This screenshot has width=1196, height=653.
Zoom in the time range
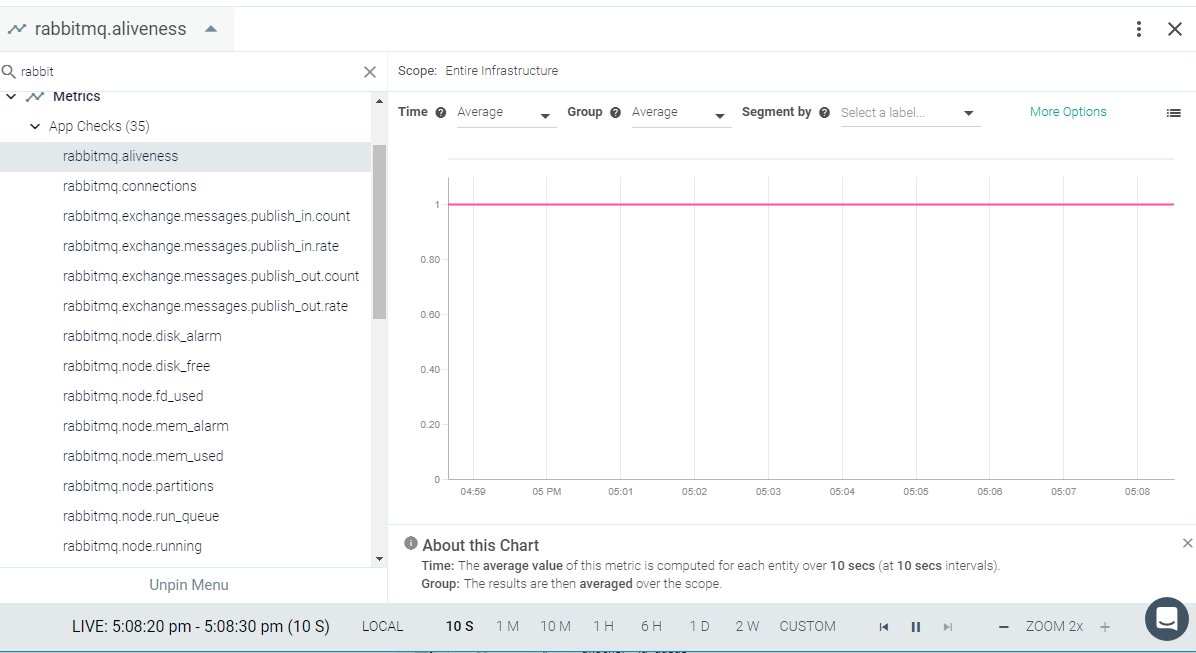tap(1104, 627)
